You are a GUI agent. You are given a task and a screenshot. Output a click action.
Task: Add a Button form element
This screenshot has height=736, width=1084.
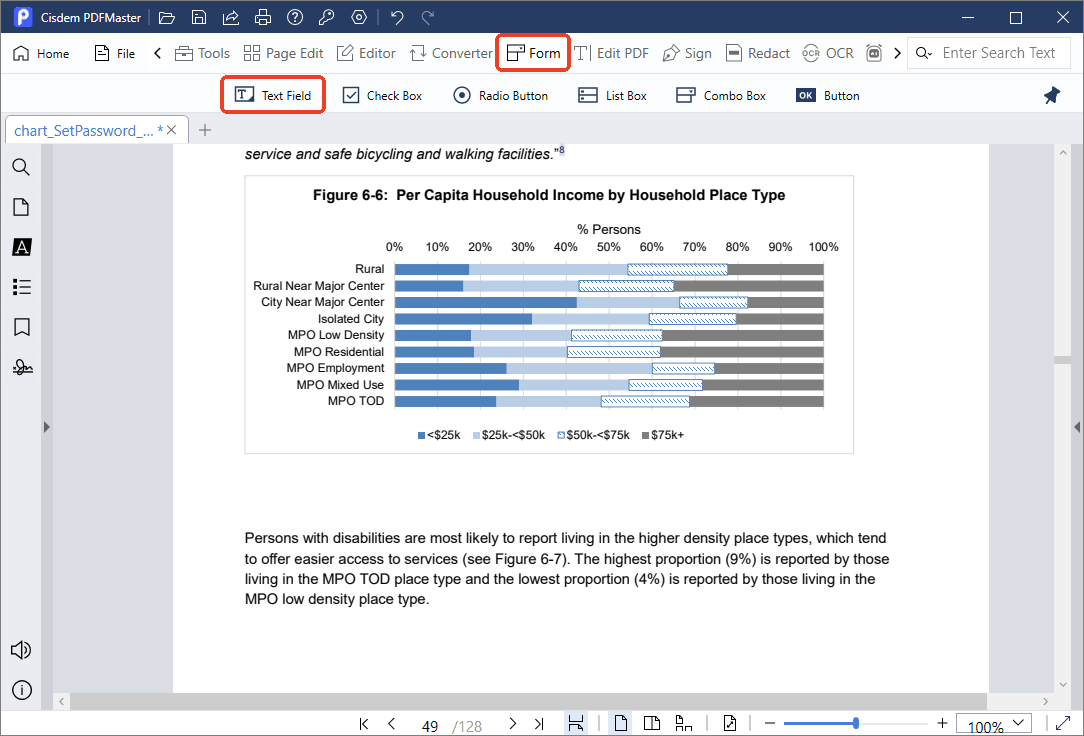[x=828, y=95]
